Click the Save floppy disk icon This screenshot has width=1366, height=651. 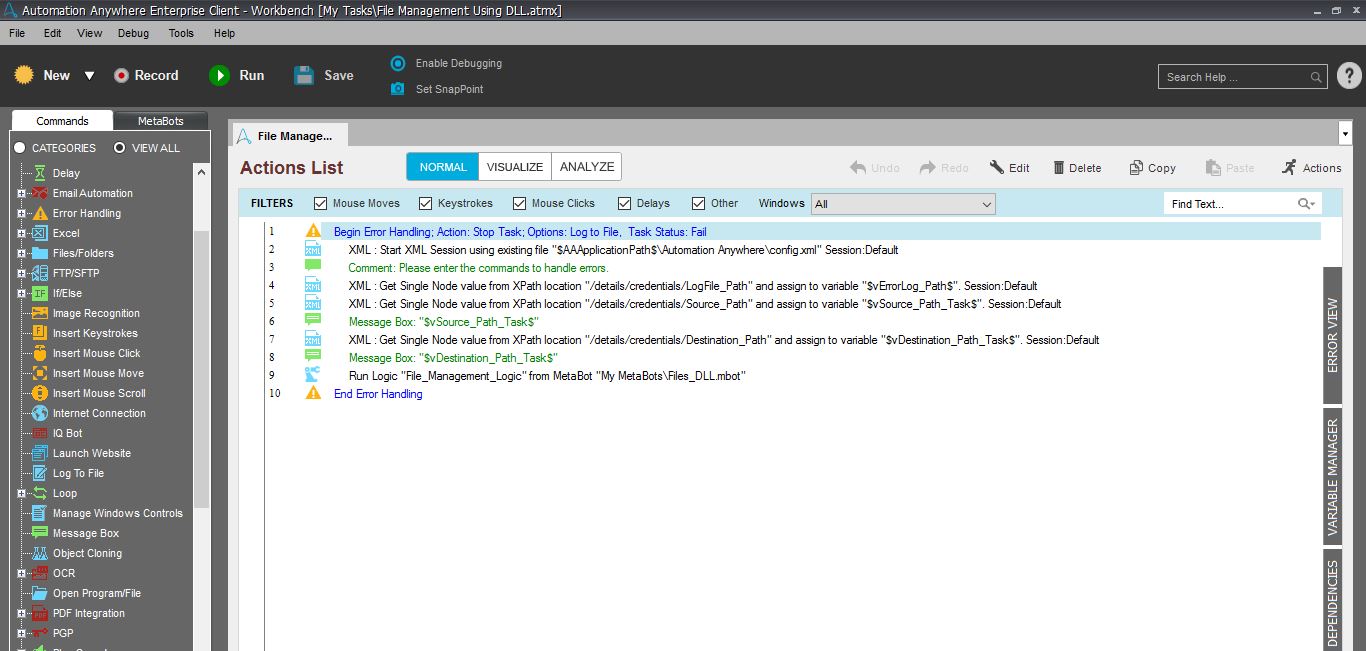click(305, 76)
